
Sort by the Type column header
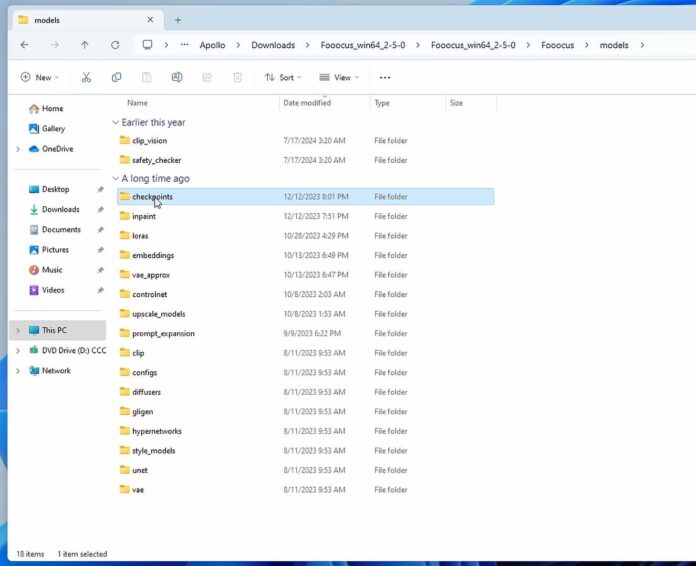point(382,103)
